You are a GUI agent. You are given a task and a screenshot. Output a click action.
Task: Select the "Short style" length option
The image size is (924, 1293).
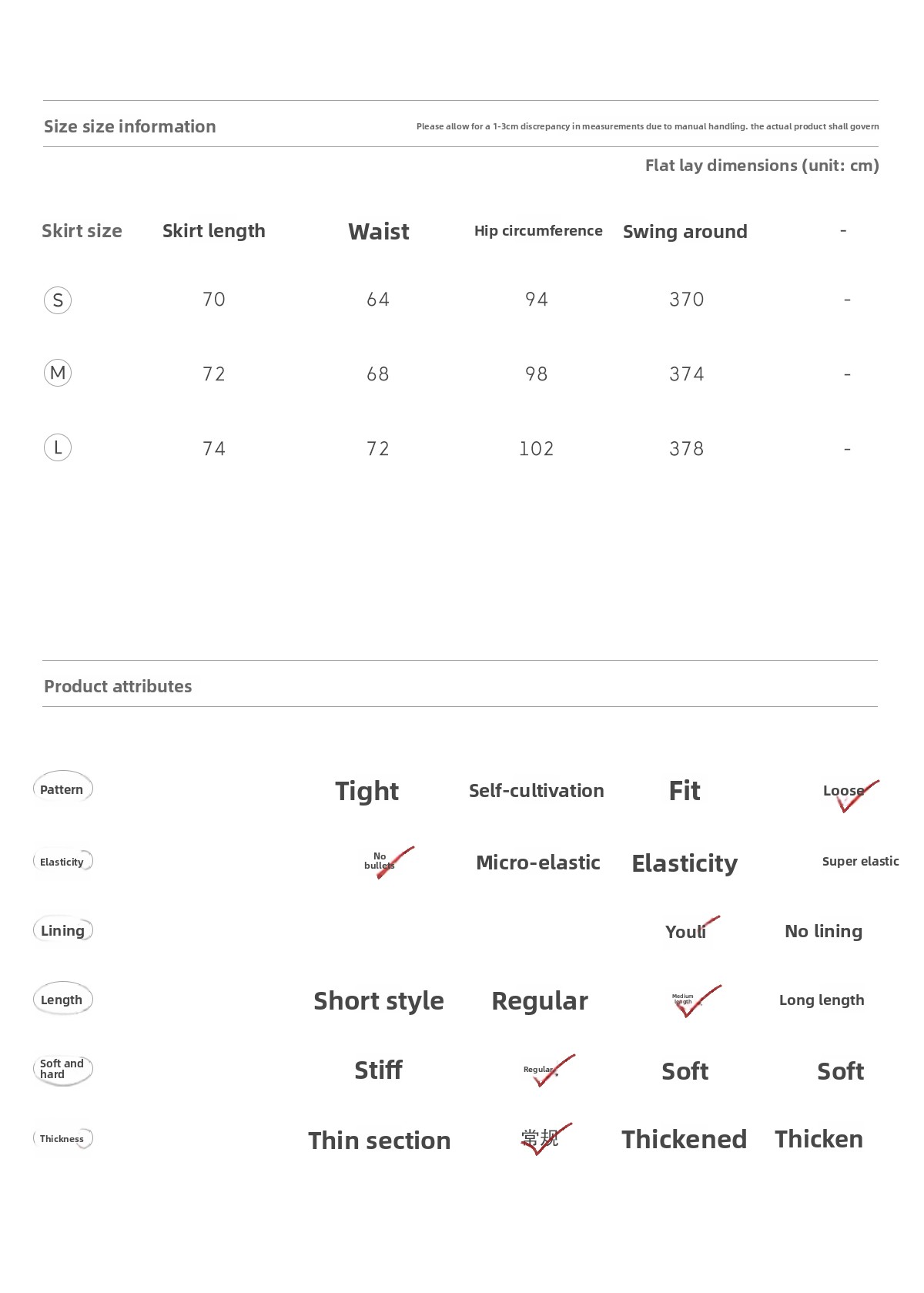[378, 1000]
